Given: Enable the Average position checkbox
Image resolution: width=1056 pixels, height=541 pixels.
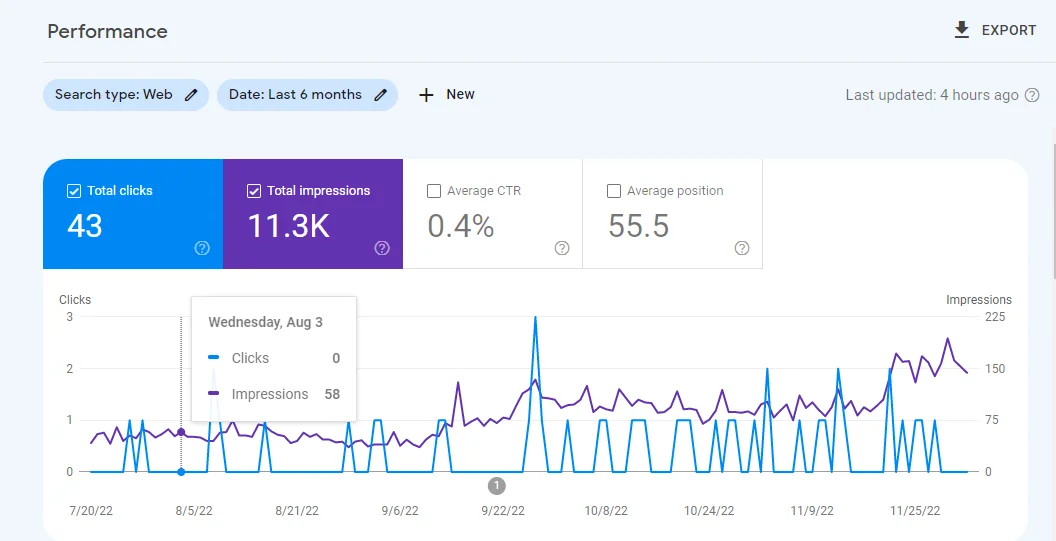Looking at the screenshot, I should [x=614, y=191].
